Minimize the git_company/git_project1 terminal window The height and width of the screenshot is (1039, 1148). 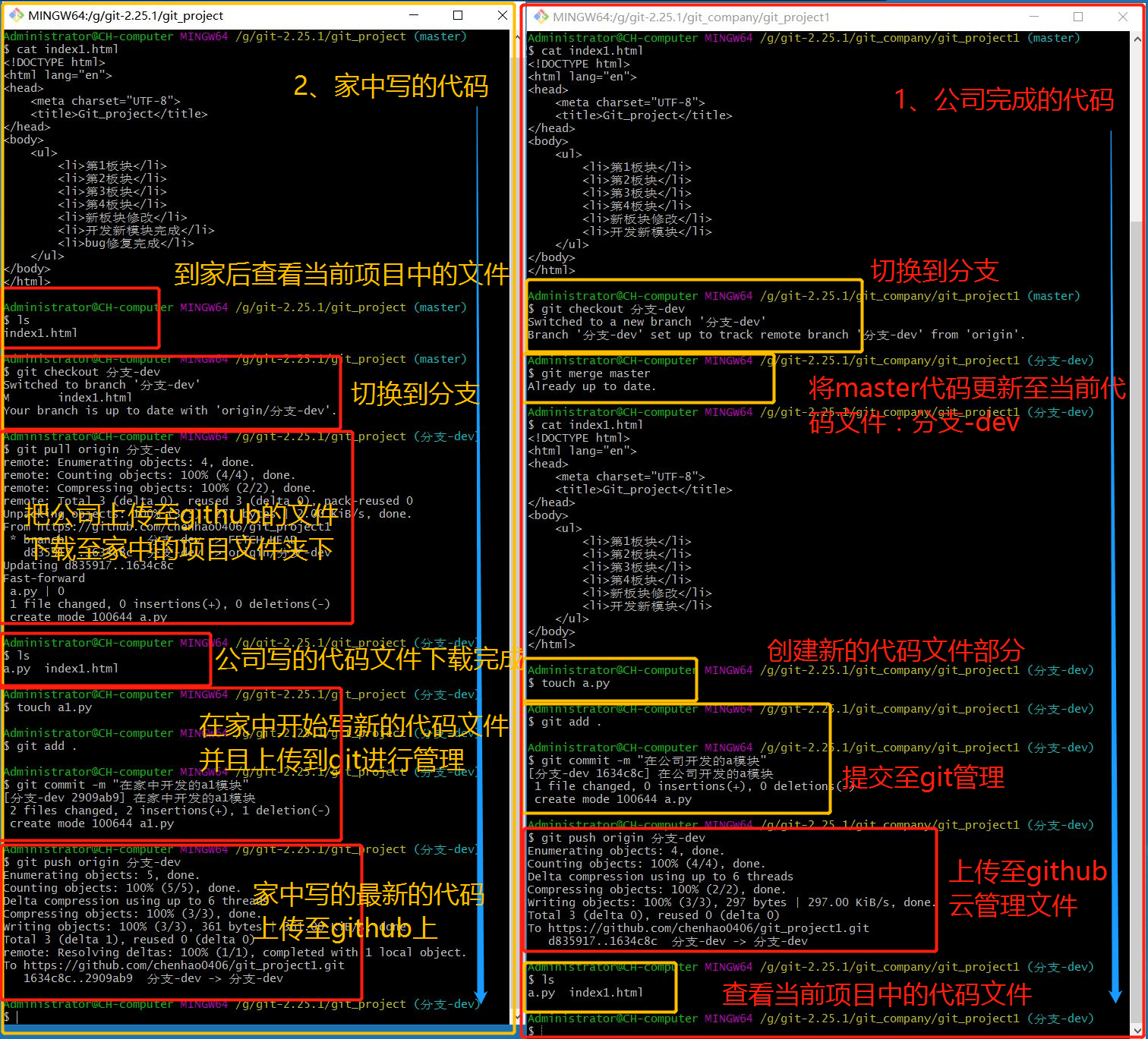(x=1033, y=17)
